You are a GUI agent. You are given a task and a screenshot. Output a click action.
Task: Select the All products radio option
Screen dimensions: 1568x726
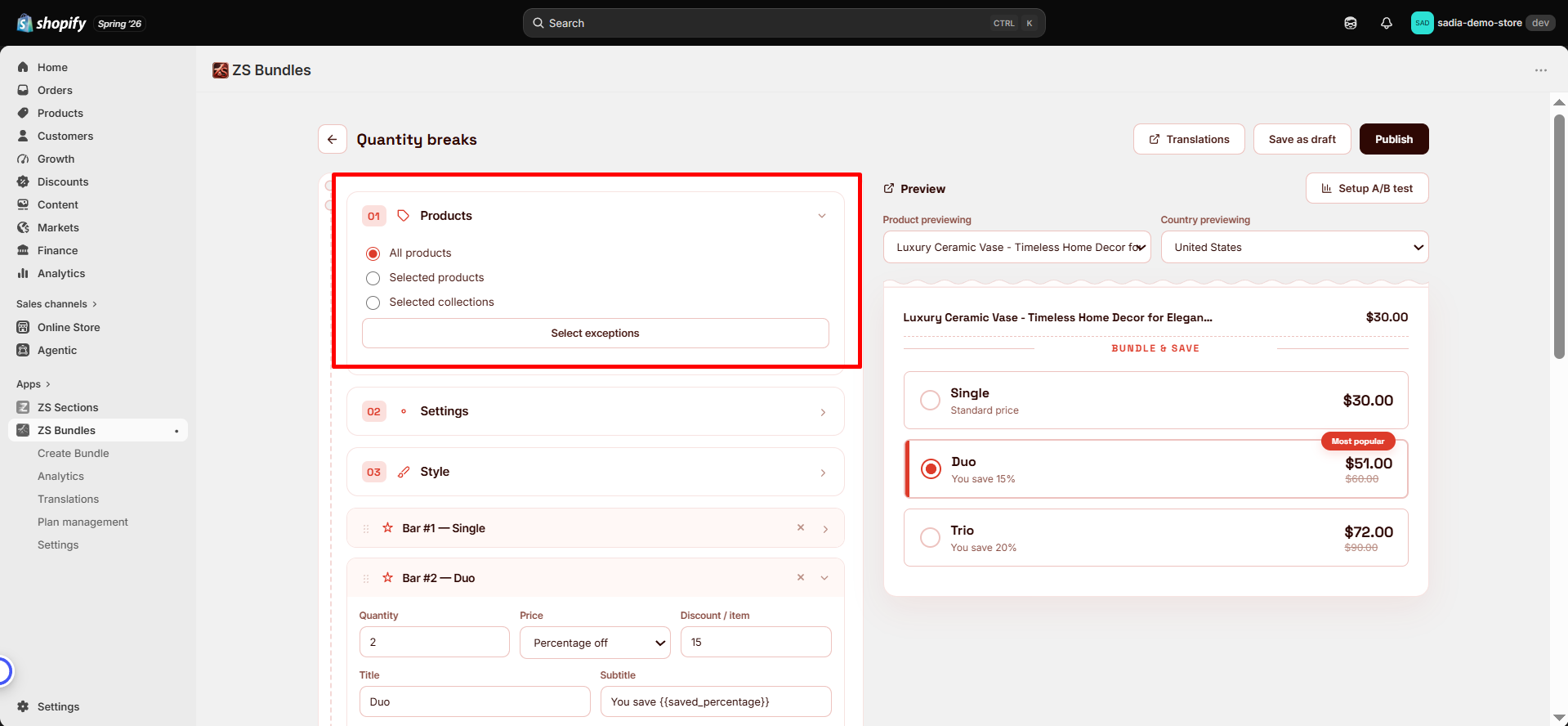[x=373, y=253]
